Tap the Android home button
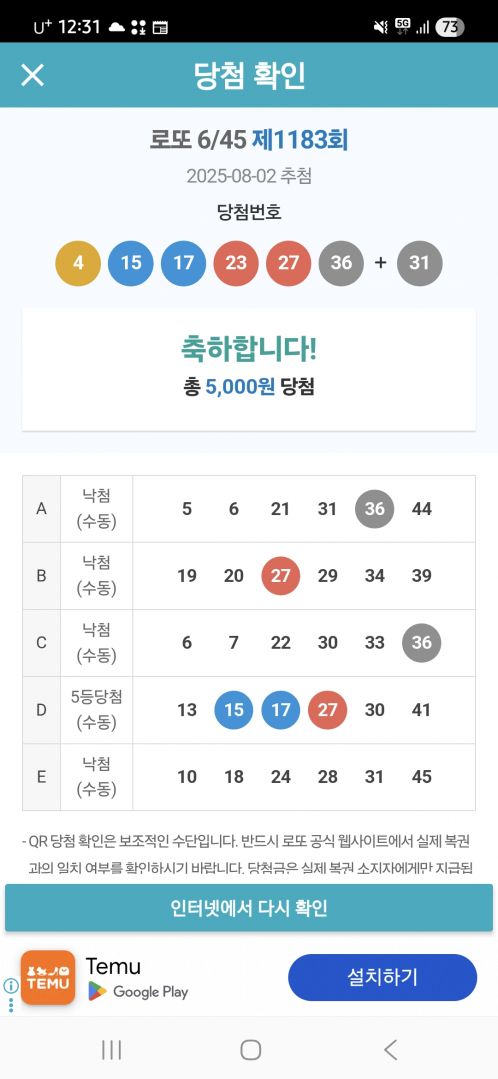498x1079 pixels. (x=250, y=1049)
